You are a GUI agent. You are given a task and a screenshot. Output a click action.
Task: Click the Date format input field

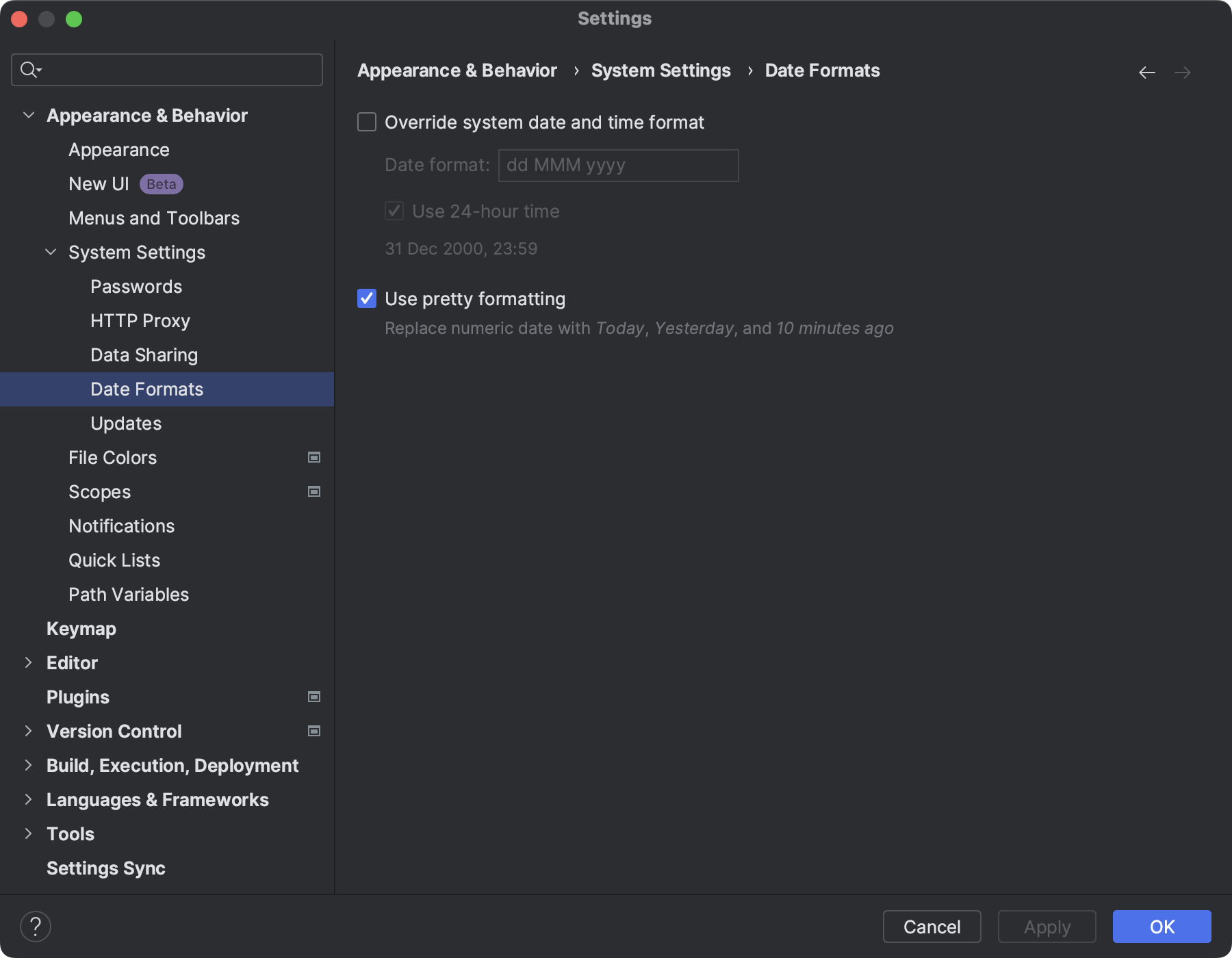(617, 165)
